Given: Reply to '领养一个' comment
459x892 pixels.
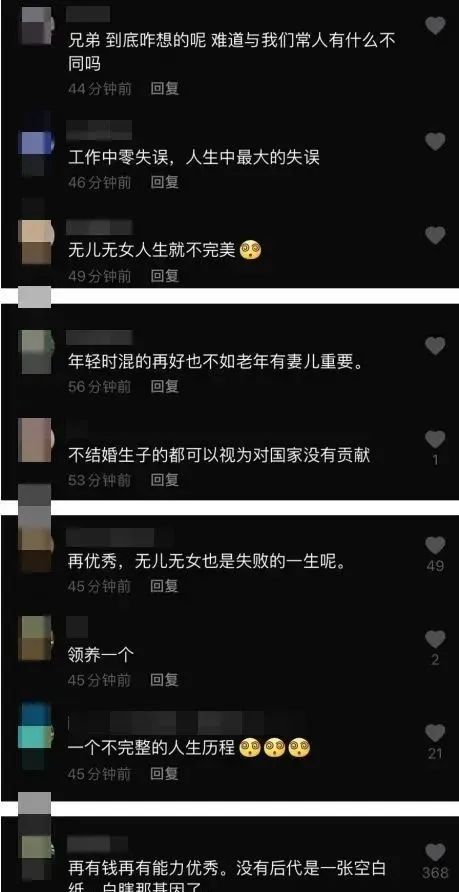Looking at the screenshot, I should click(x=164, y=680).
